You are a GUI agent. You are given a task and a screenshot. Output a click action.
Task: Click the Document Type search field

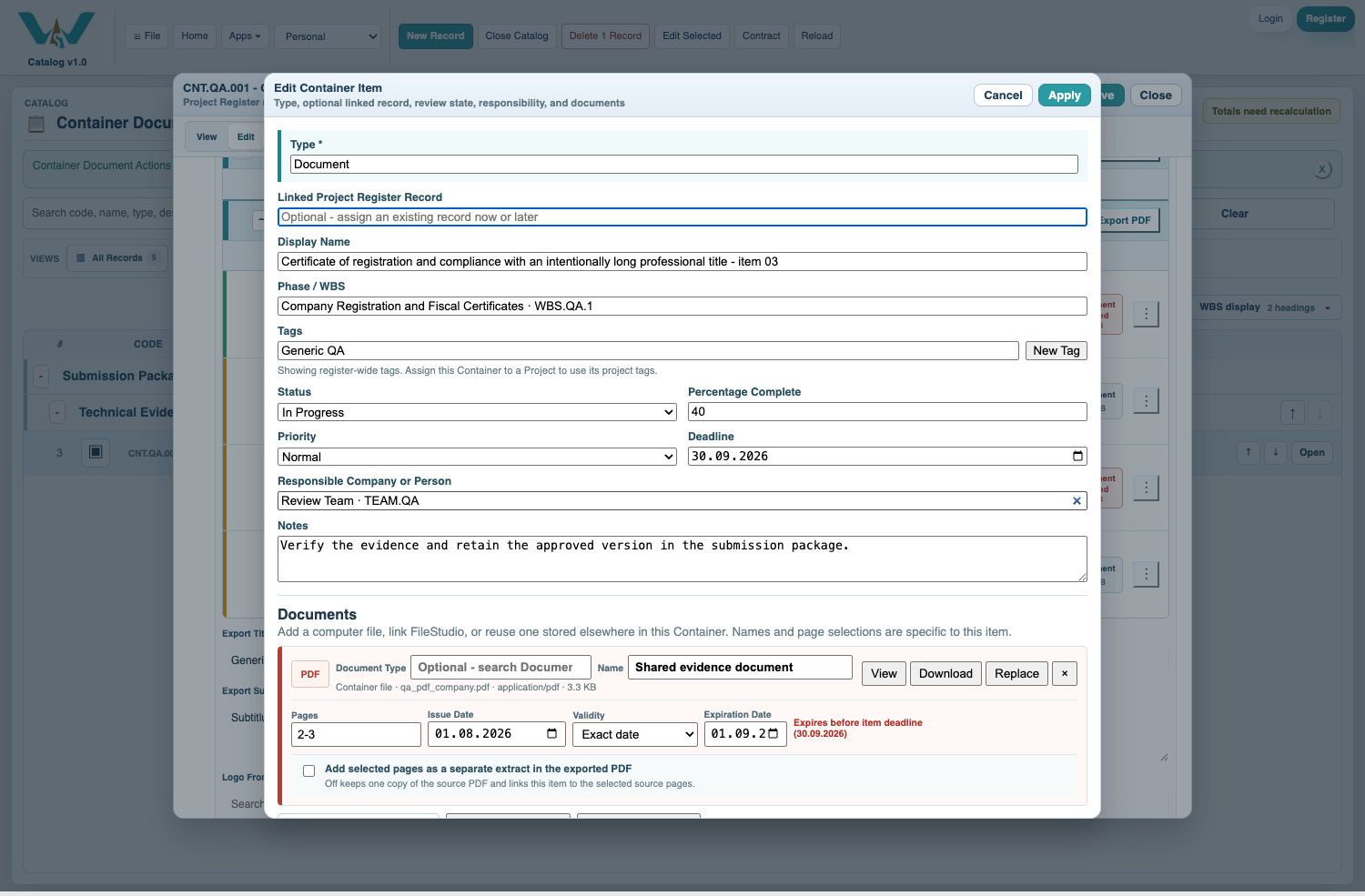pyautogui.click(x=500, y=668)
